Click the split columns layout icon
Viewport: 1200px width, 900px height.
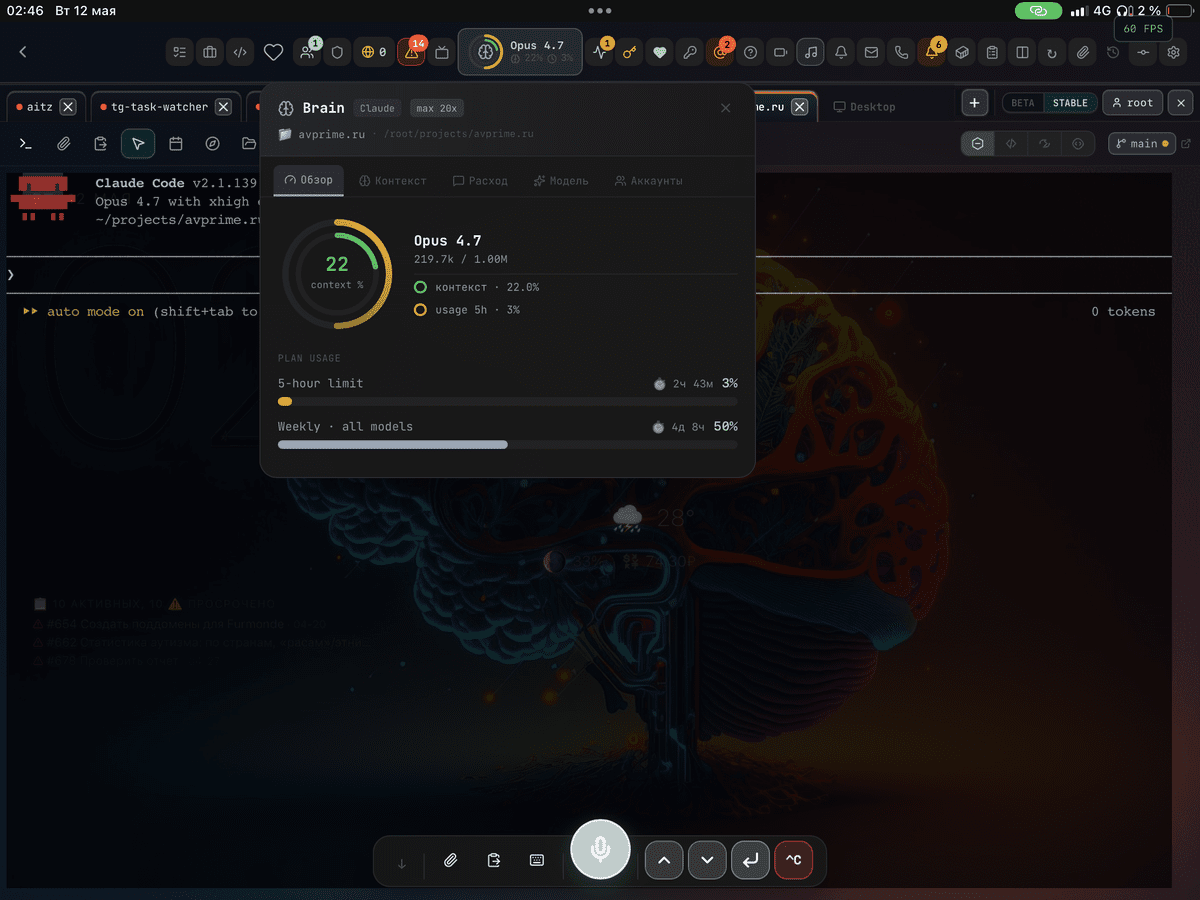click(x=1022, y=52)
